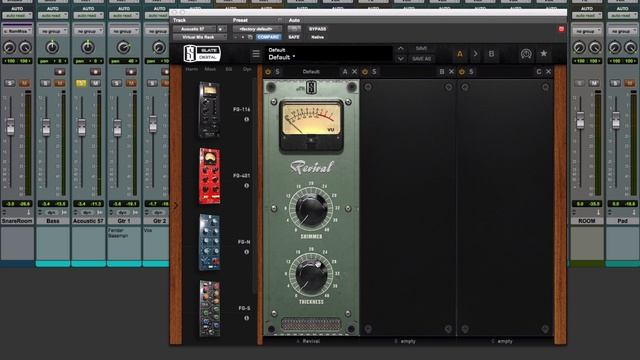
Task: Record-enable the Gtr 1 track
Action: point(131,72)
